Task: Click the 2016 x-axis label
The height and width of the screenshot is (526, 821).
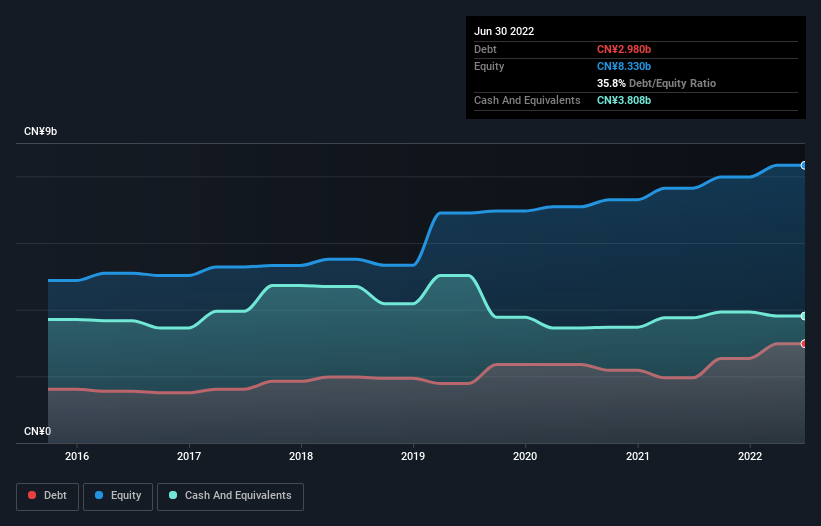Action: click(77, 456)
